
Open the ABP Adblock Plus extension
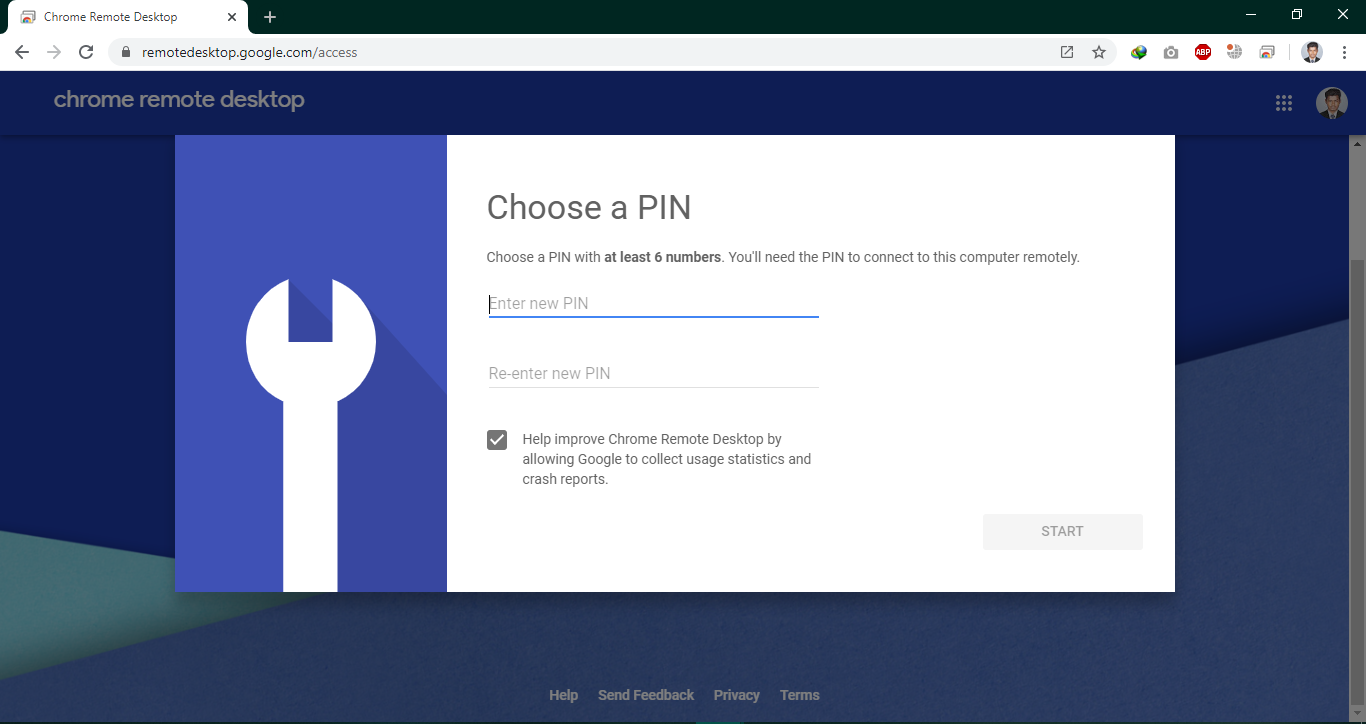click(1203, 52)
